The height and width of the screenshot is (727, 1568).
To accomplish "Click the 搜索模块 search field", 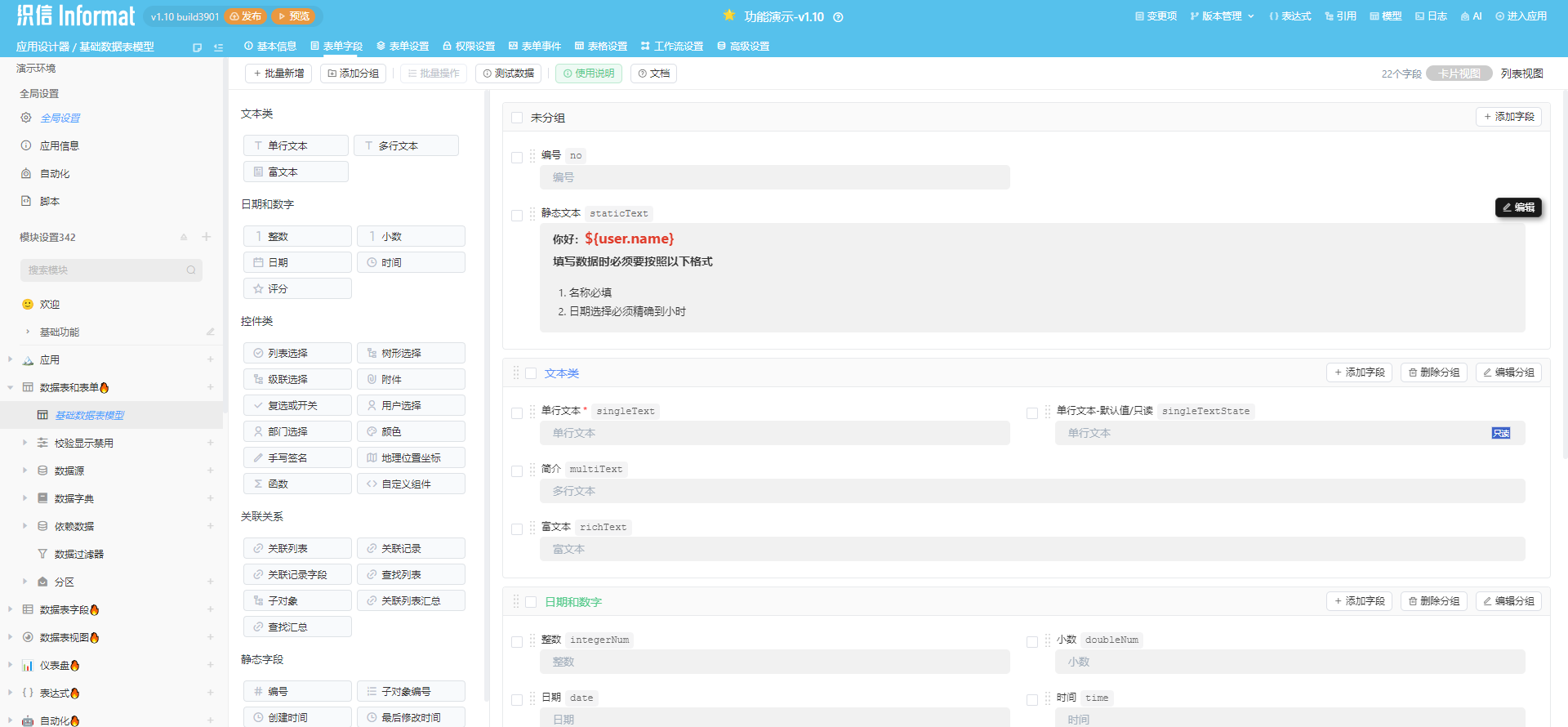I will click(x=111, y=270).
